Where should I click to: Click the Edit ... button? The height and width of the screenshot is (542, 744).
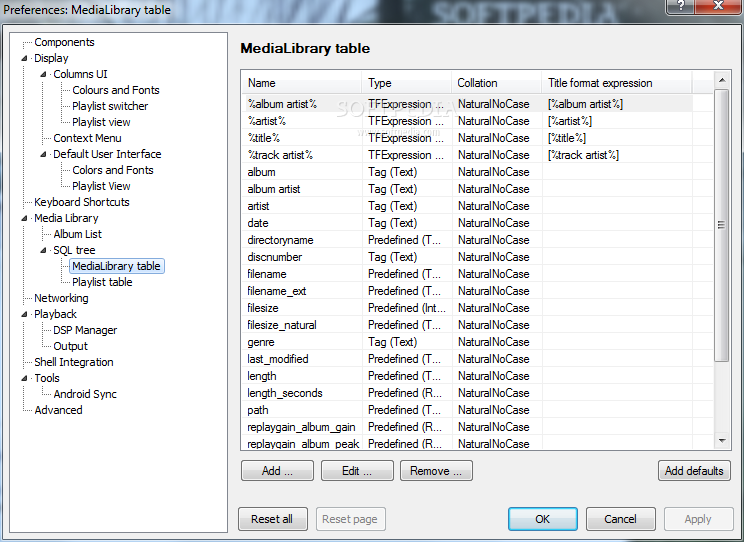click(357, 471)
